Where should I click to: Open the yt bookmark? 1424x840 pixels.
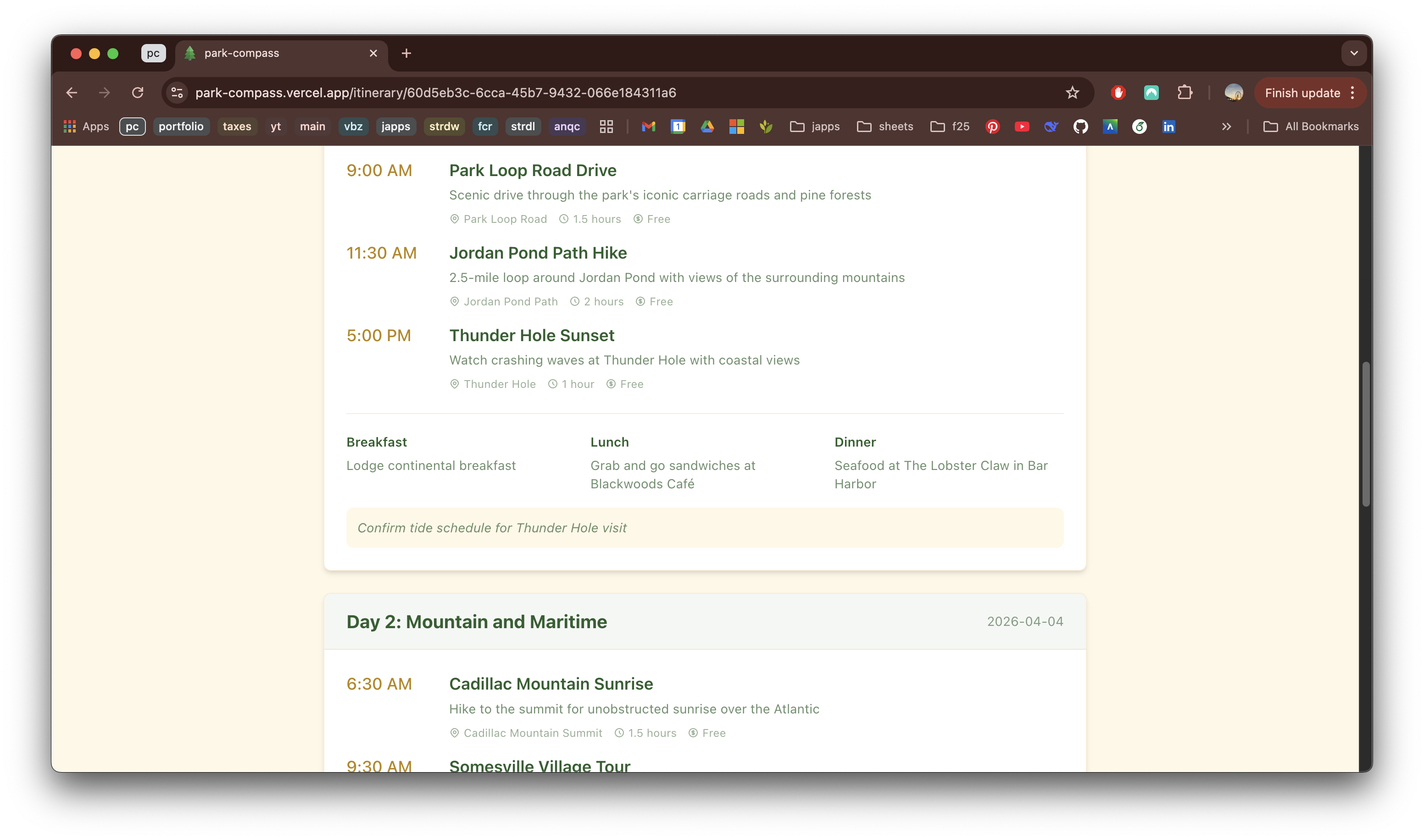point(276,126)
